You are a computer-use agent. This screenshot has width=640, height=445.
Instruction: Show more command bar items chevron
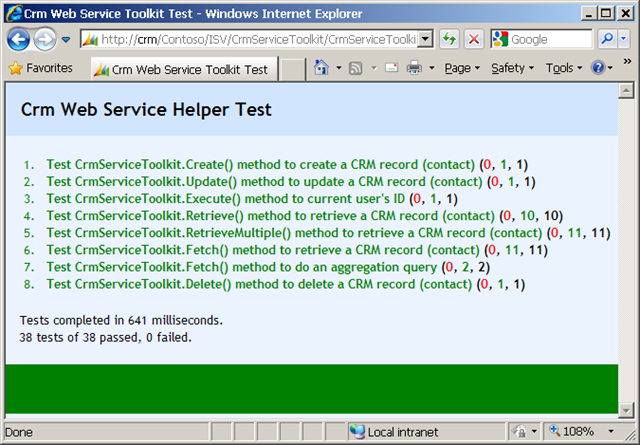pos(627,62)
